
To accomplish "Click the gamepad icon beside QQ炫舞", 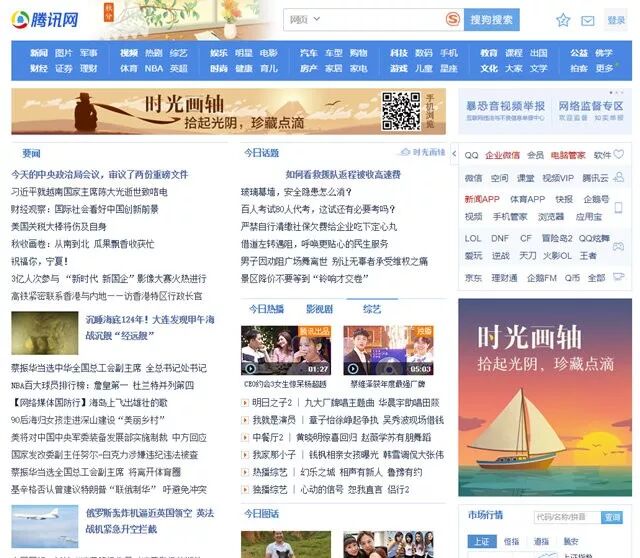I will 618,246.
